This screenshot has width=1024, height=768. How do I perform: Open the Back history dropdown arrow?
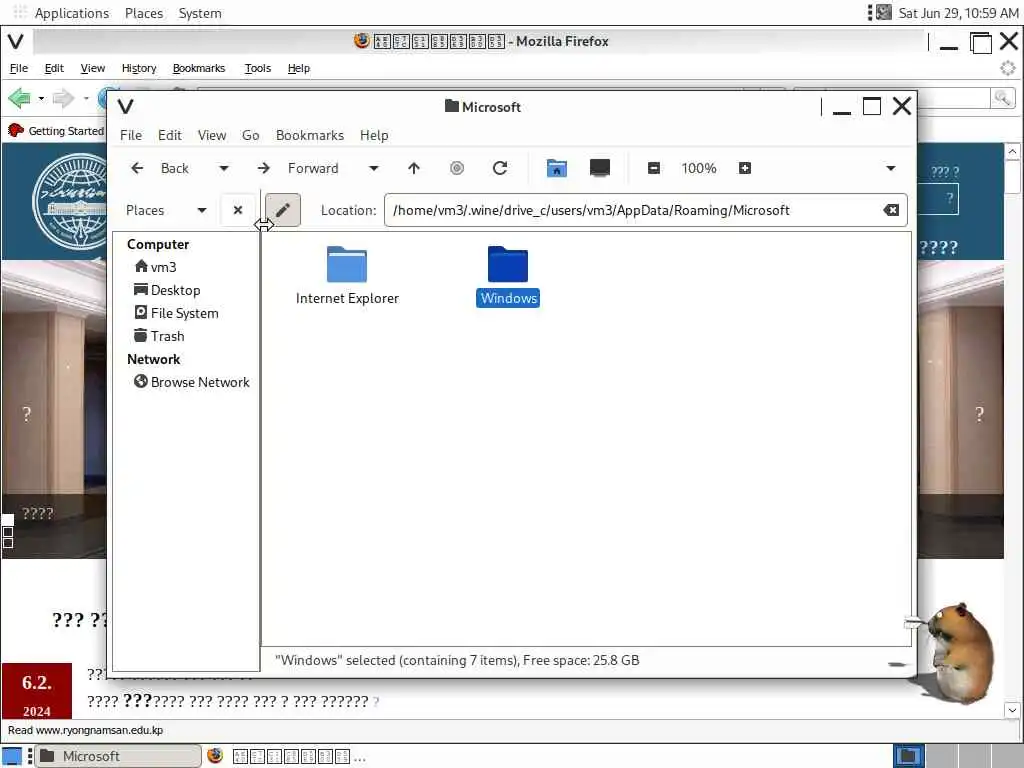[x=223, y=168]
